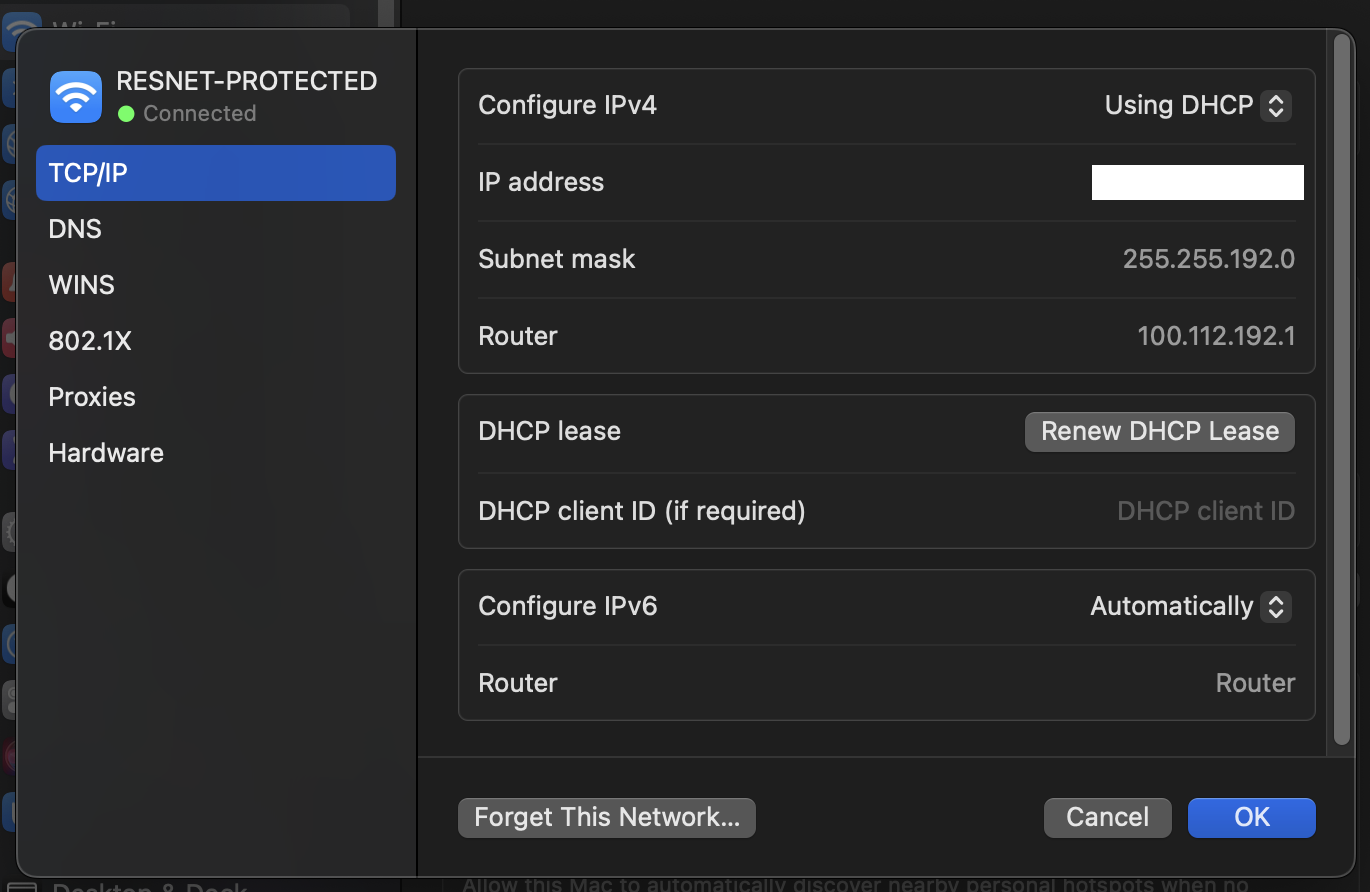Open the DNS settings section
This screenshot has width=1370, height=892.
[x=74, y=228]
